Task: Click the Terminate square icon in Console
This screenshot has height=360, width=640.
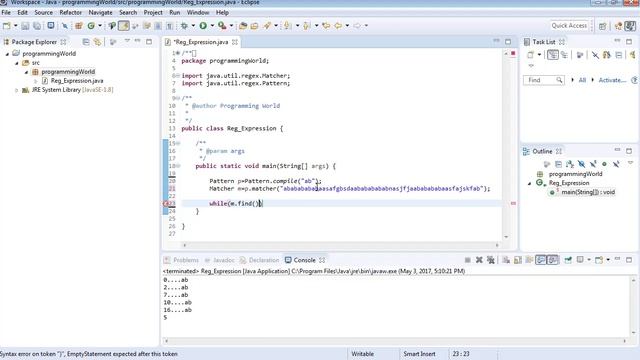Action: tap(468, 260)
